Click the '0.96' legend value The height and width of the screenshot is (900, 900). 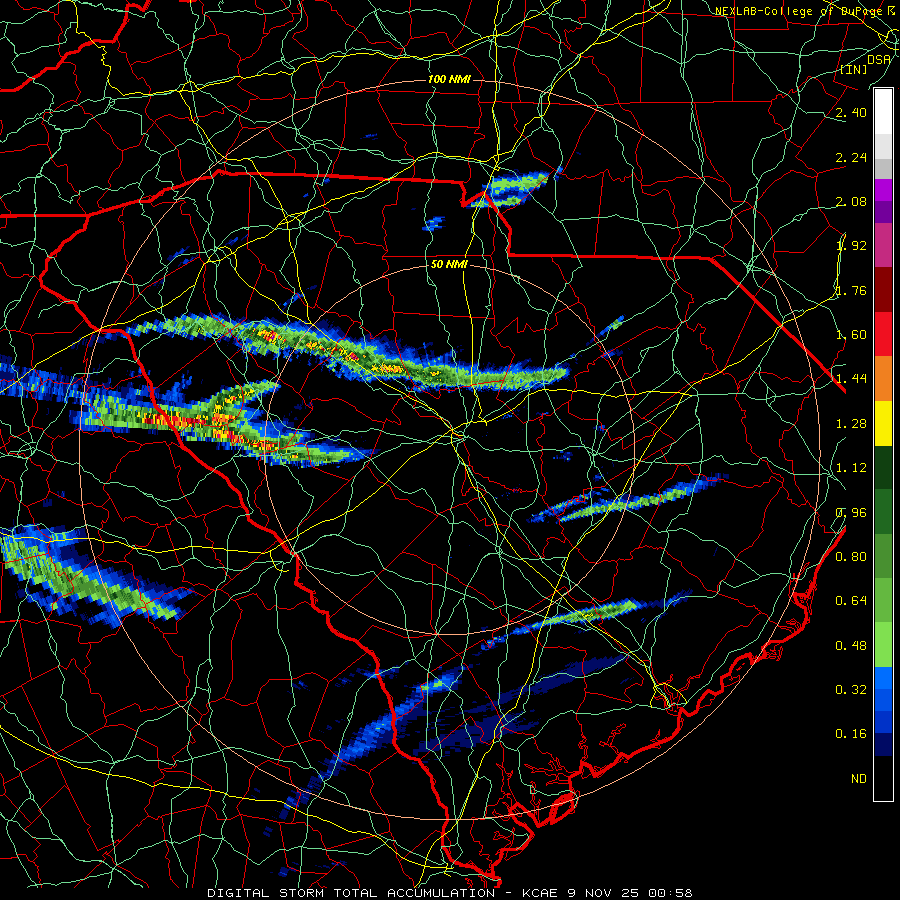(x=851, y=513)
